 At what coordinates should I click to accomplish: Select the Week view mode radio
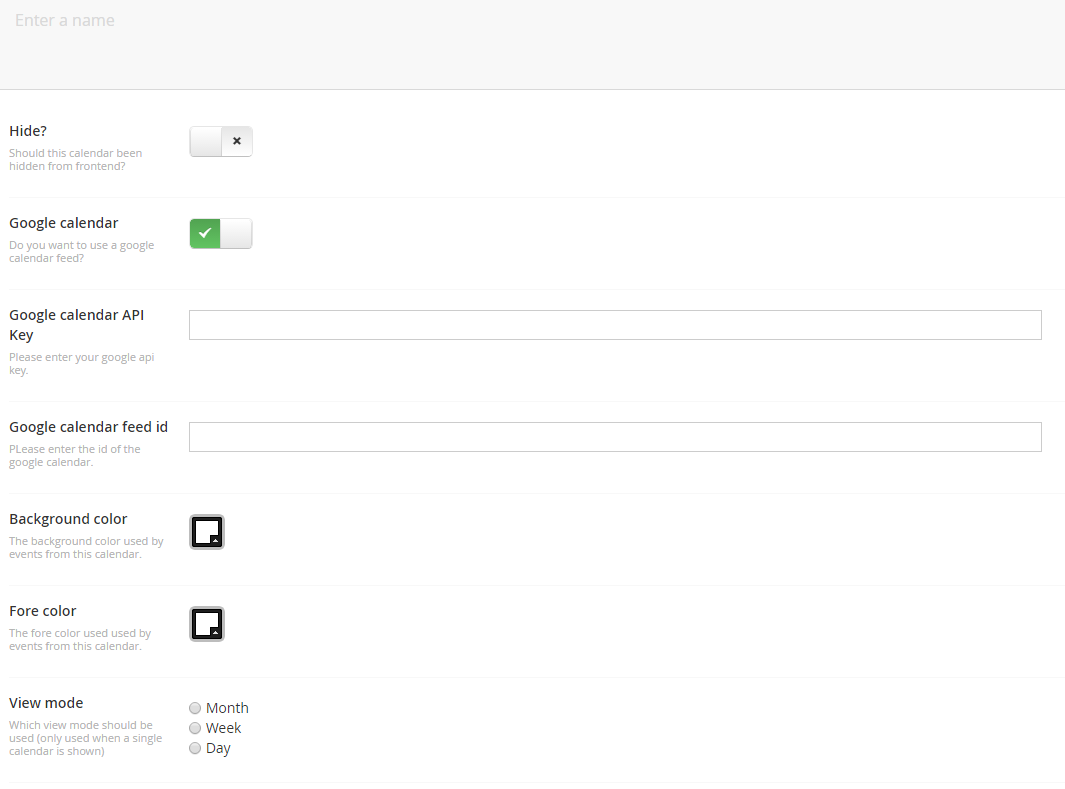pos(195,728)
